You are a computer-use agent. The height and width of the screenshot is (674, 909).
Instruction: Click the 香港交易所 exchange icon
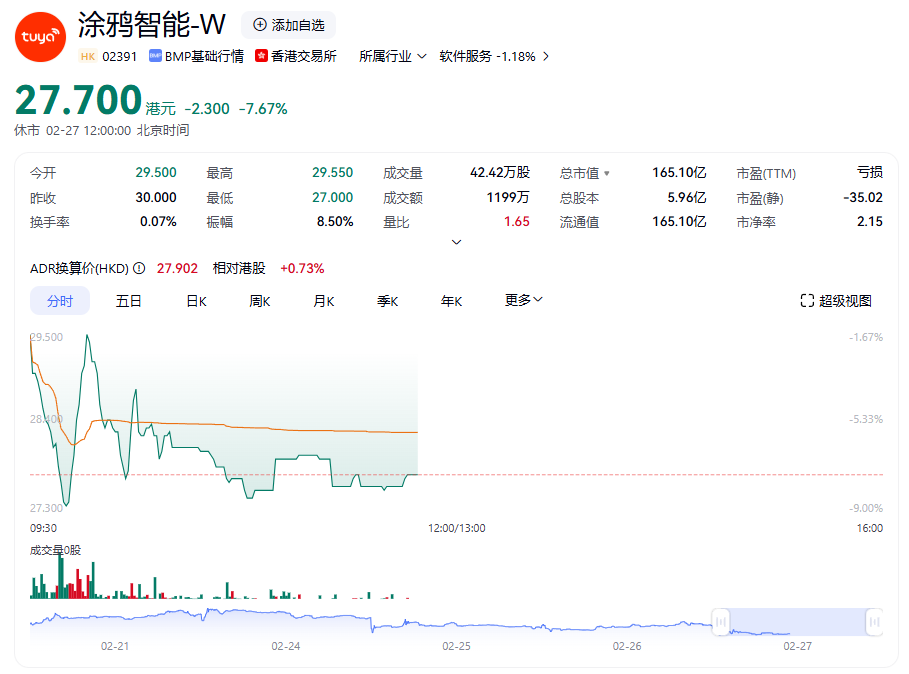coord(262,56)
